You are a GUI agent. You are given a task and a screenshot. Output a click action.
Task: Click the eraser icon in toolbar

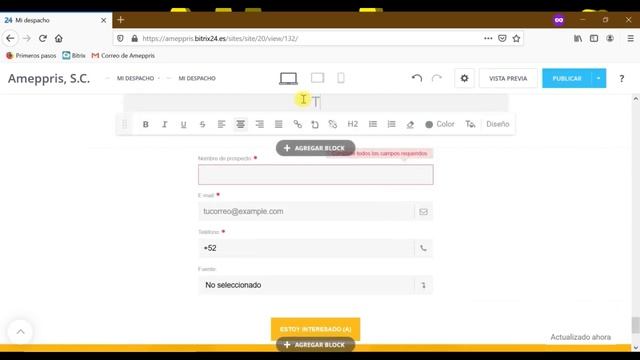410,124
